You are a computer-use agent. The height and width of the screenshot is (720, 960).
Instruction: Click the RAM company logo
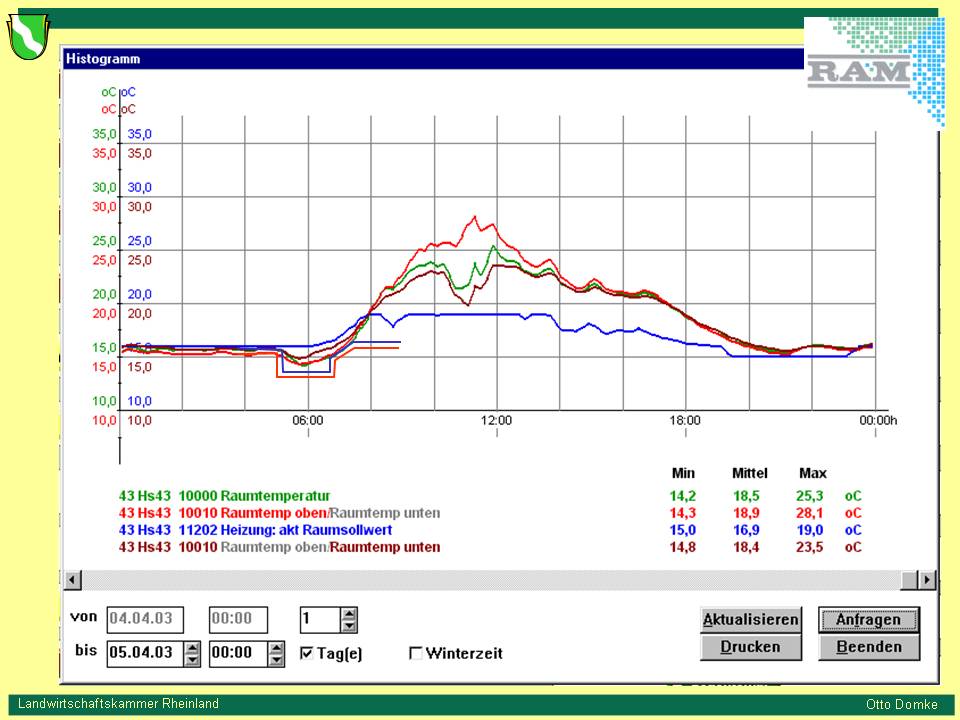coord(872,70)
